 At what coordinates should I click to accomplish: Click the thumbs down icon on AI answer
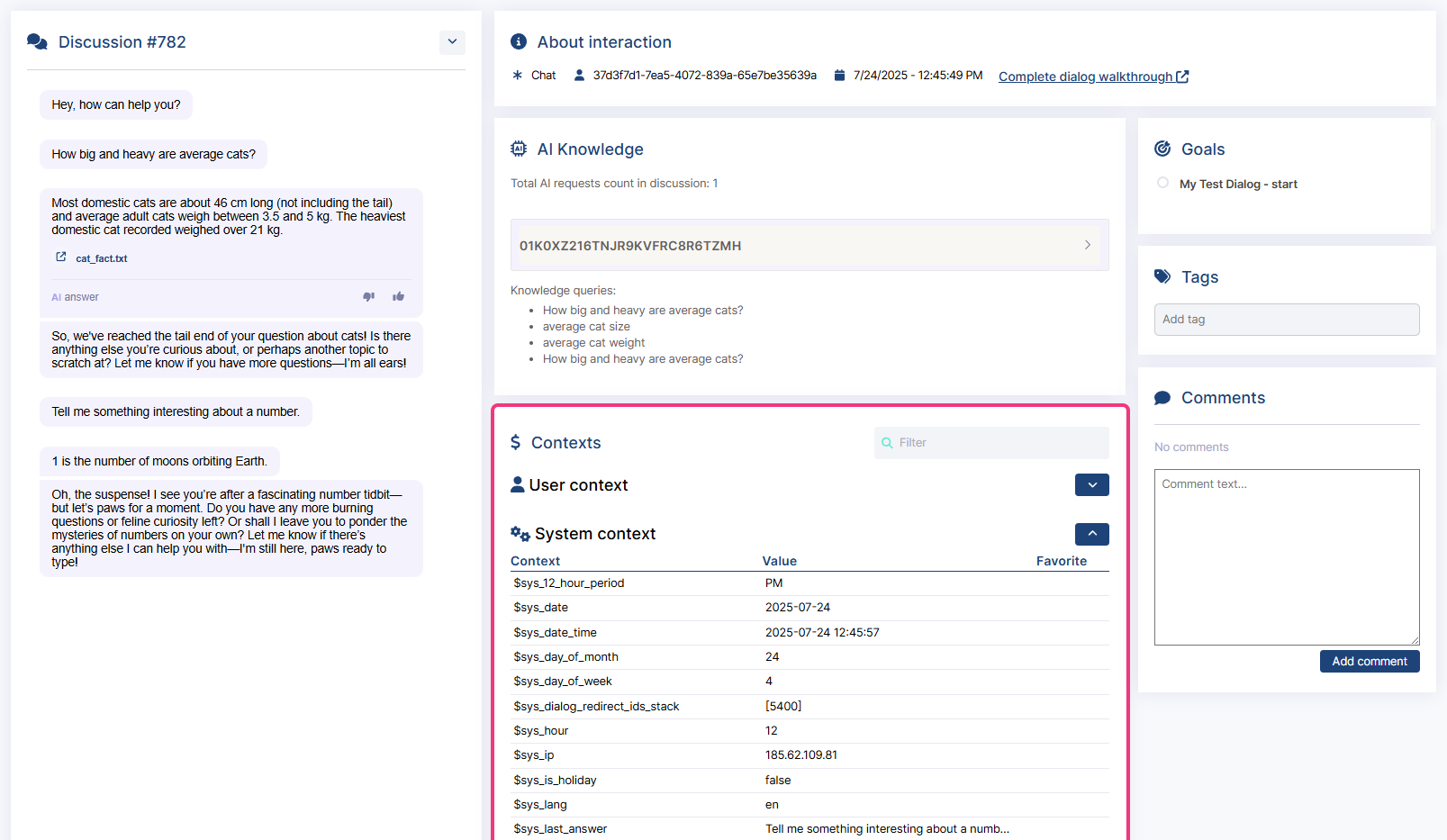coord(368,297)
